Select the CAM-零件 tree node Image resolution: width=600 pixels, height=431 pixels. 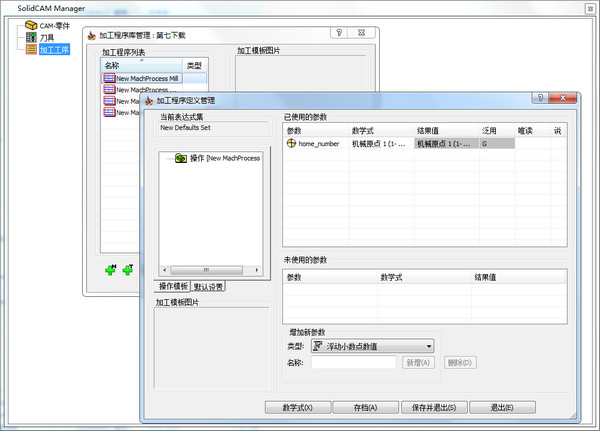point(55,26)
